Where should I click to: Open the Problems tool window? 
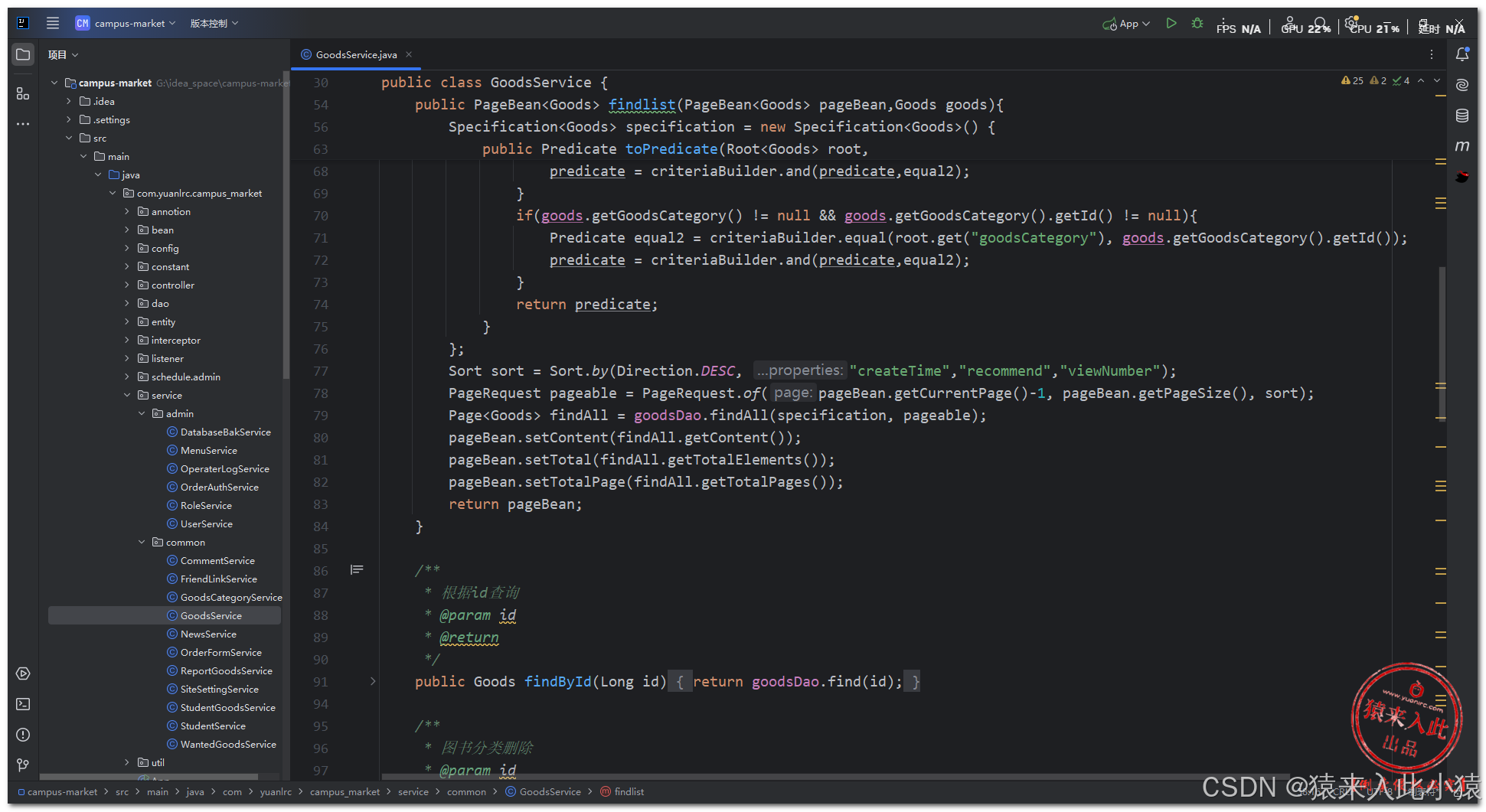[x=23, y=735]
